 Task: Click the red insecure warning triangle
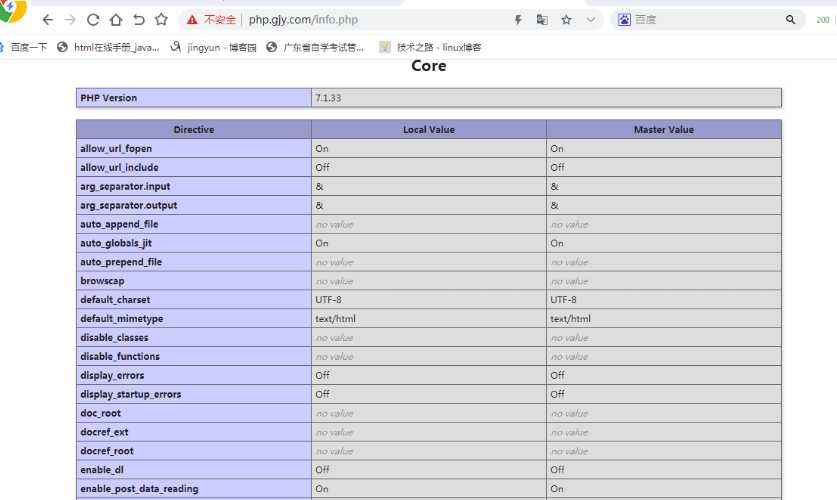[192, 20]
